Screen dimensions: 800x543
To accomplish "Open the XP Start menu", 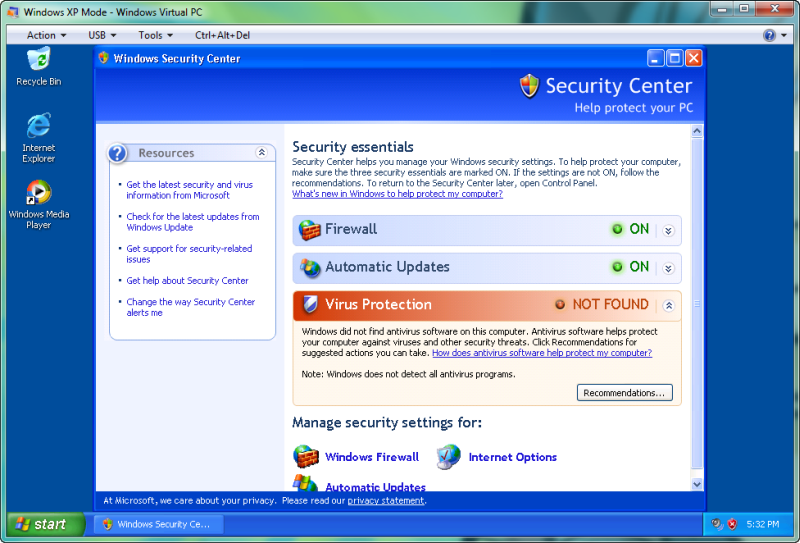I will click(45, 524).
